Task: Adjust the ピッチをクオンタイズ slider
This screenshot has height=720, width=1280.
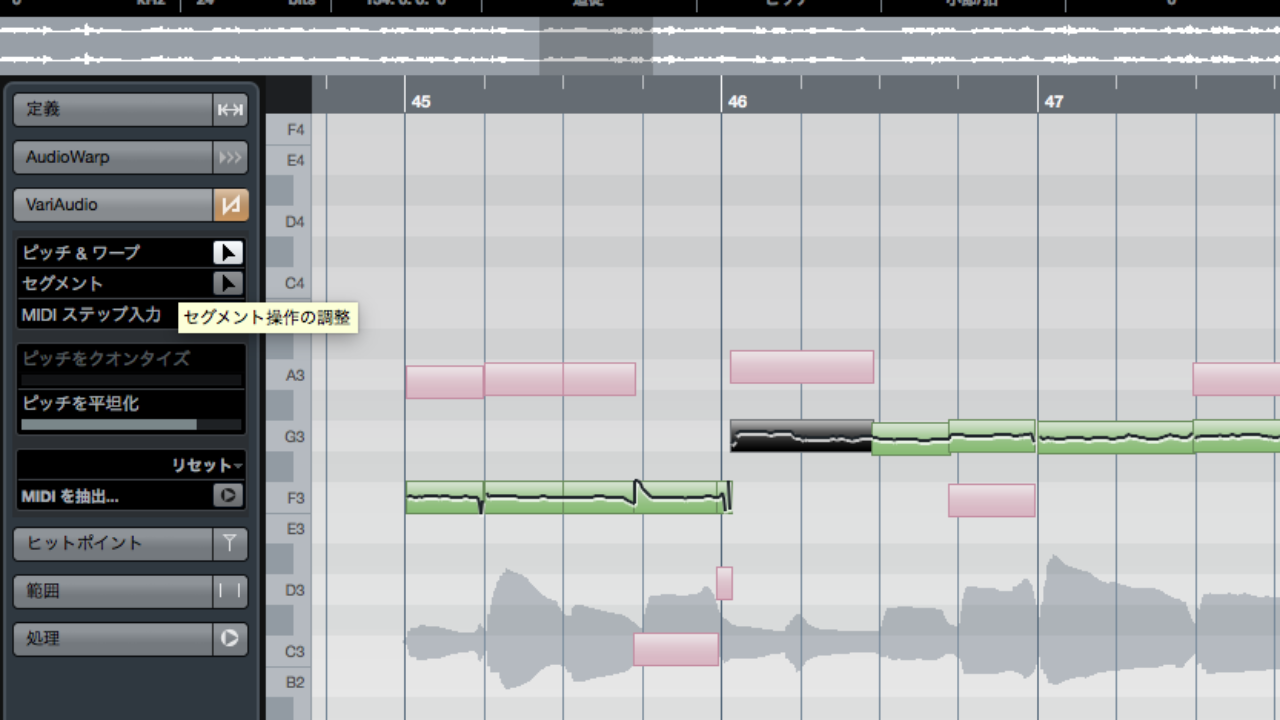Action: (x=131, y=380)
